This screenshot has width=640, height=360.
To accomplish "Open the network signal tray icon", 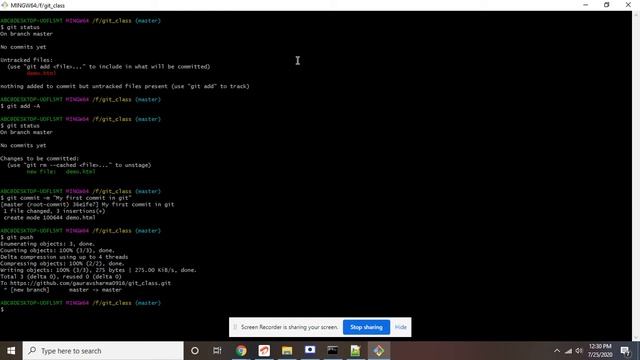I will [x=568, y=351].
